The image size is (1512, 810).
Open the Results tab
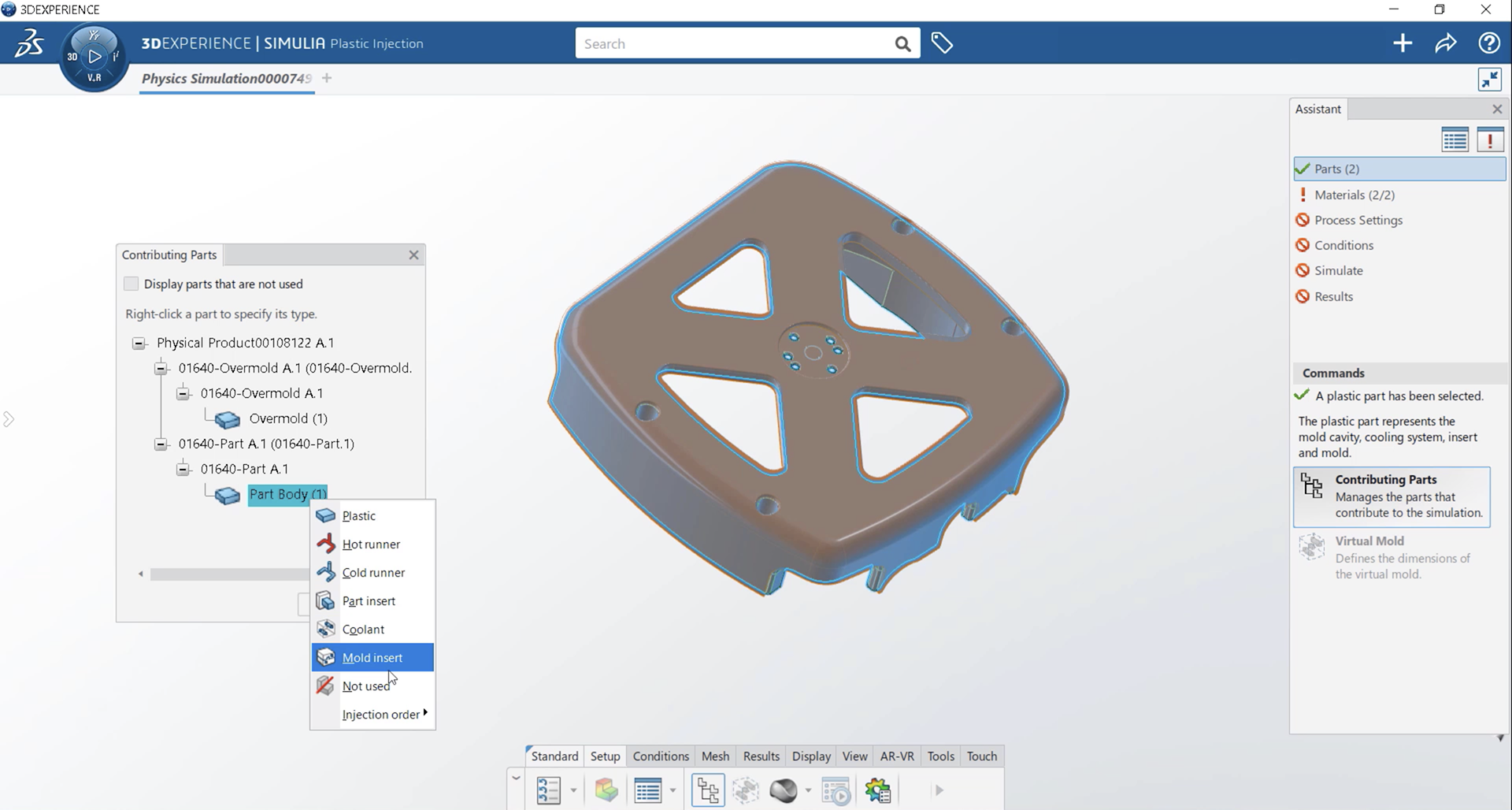pyautogui.click(x=761, y=756)
